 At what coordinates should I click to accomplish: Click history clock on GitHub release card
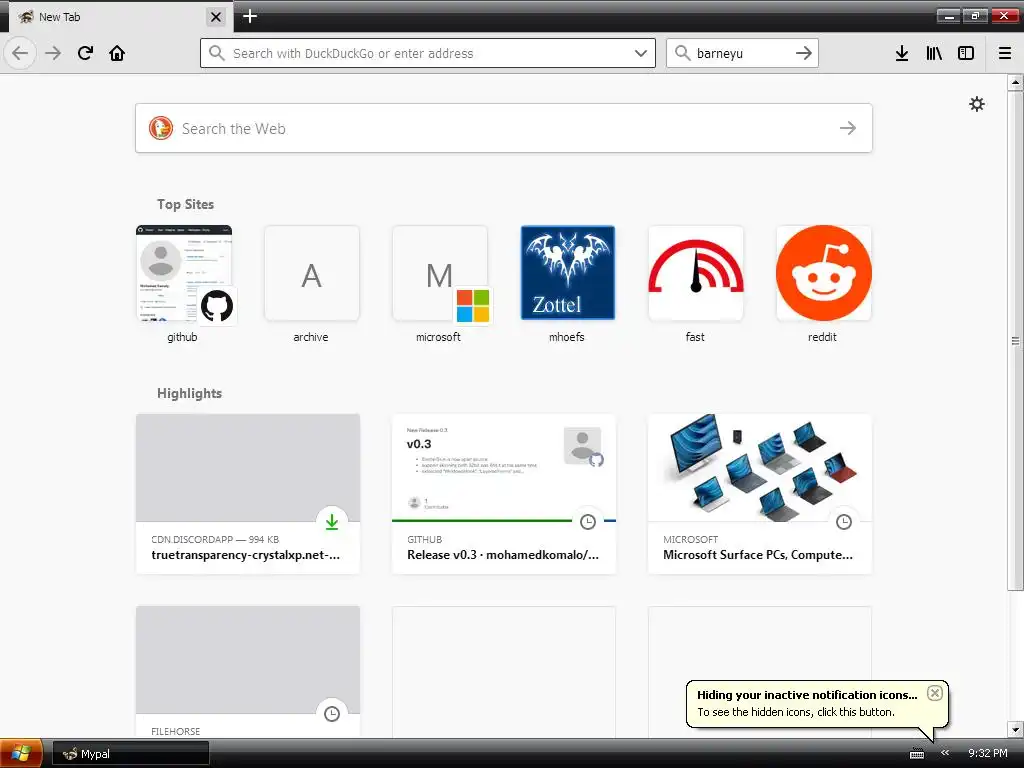pyautogui.click(x=588, y=522)
